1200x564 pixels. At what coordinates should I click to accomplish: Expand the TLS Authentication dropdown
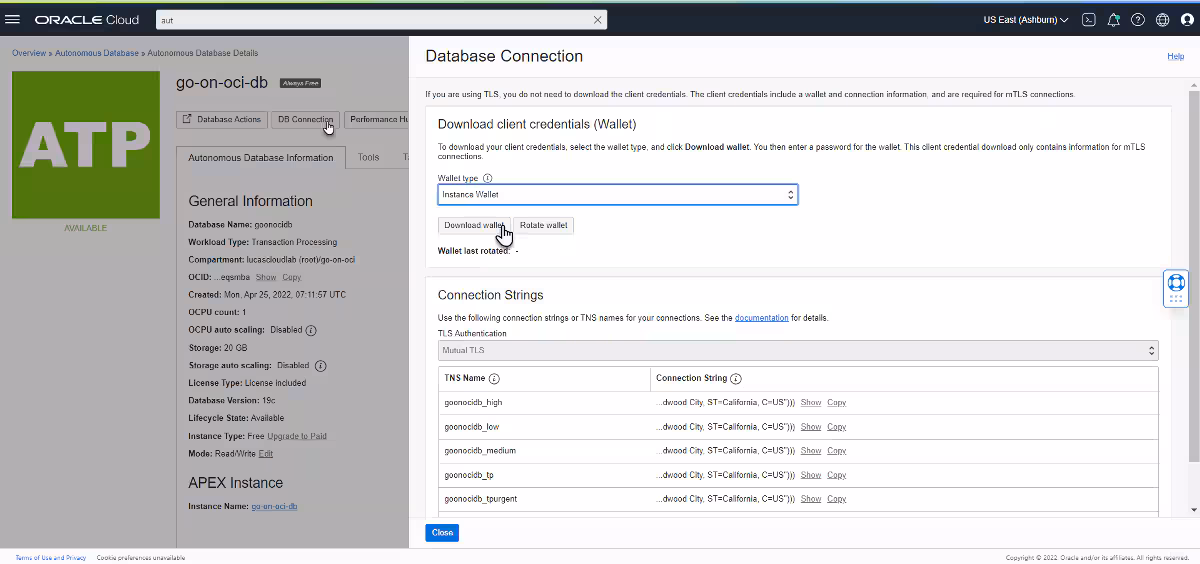point(798,351)
